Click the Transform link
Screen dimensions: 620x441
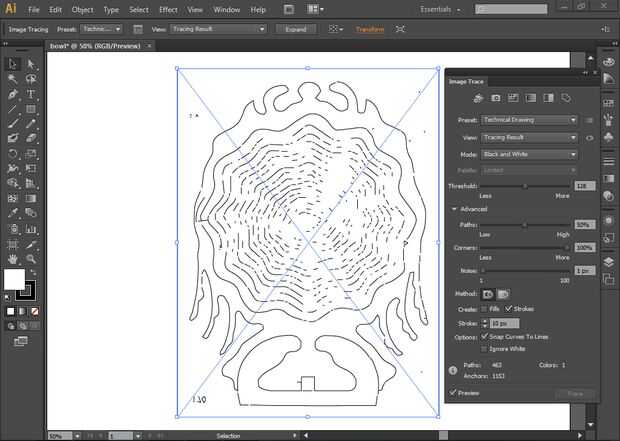point(370,29)
